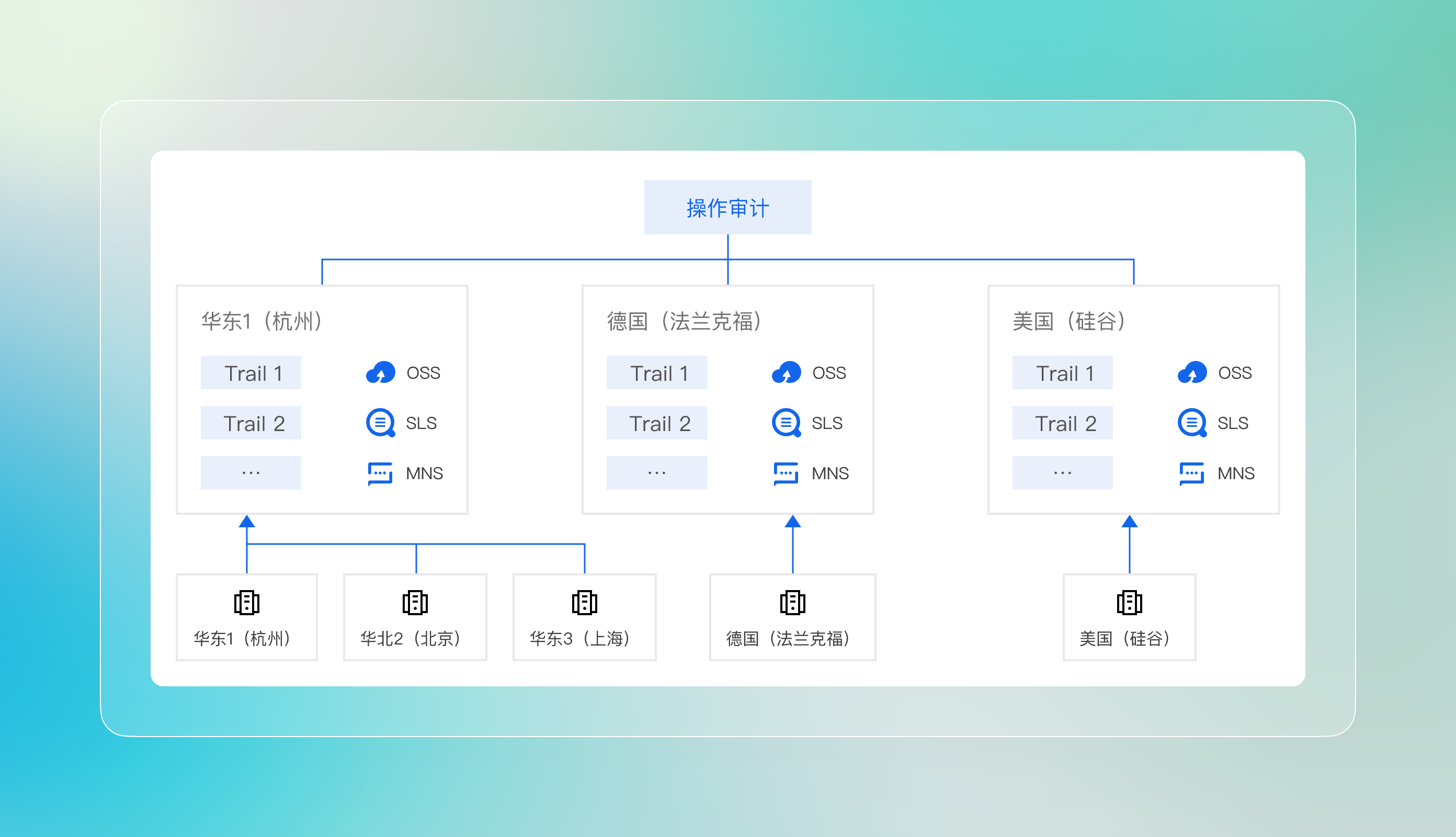Screen dimensions: 1456x837
Task: Click the ellipsis box under Hangzhou Trail 2
Action: 251,473
